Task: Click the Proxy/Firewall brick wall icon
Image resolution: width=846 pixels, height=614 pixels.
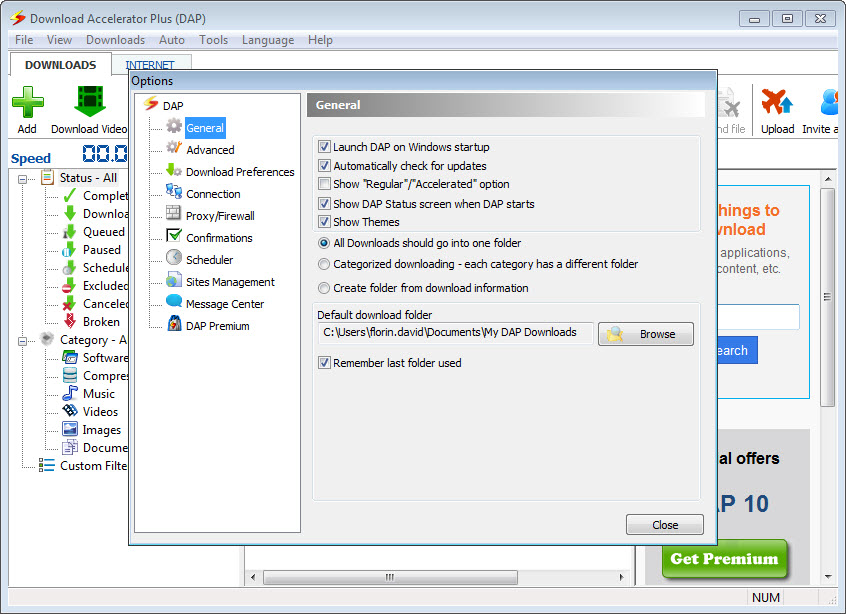Action: [173, 213]
